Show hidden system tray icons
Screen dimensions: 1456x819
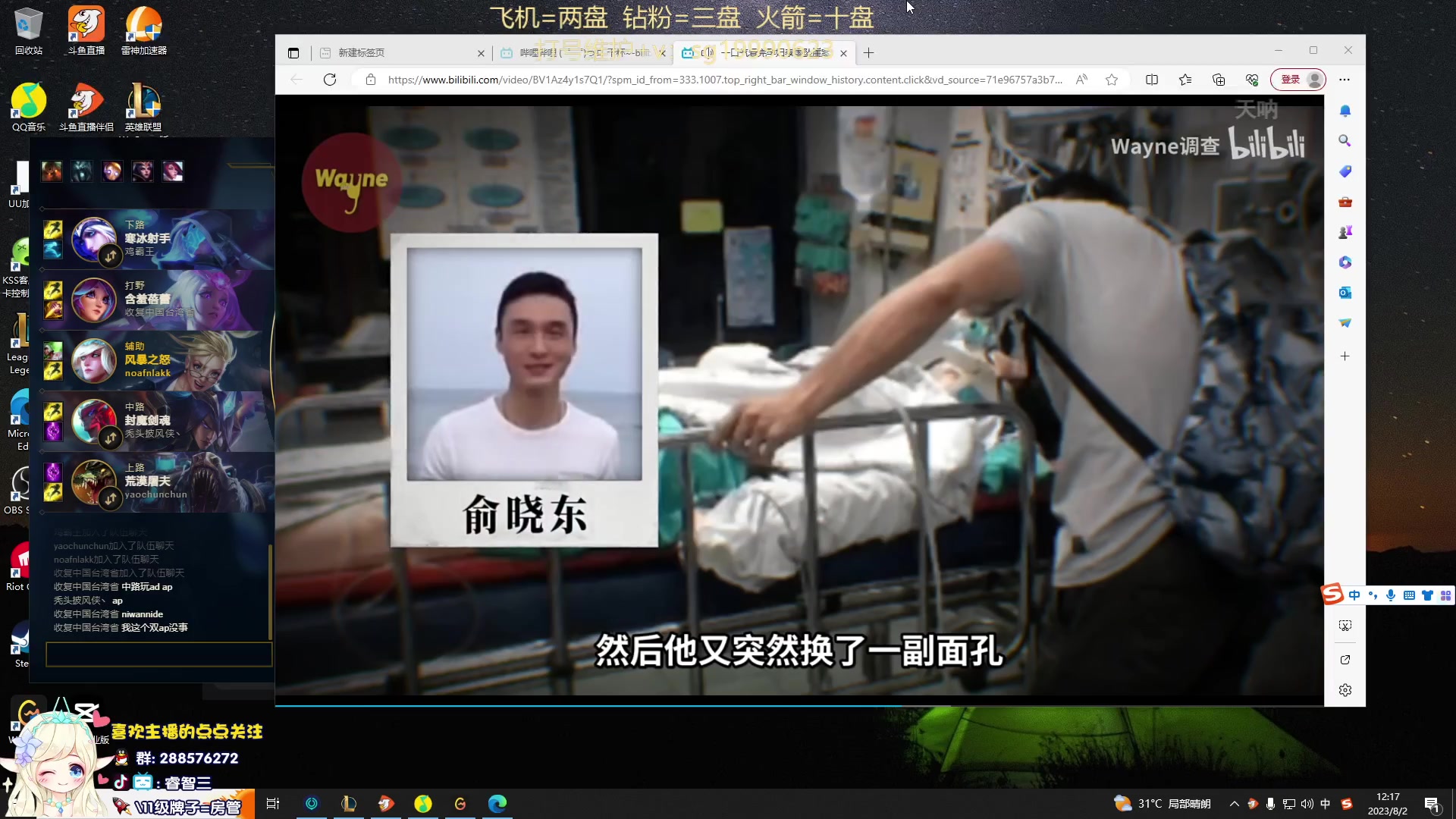[x=1234, y=804]
